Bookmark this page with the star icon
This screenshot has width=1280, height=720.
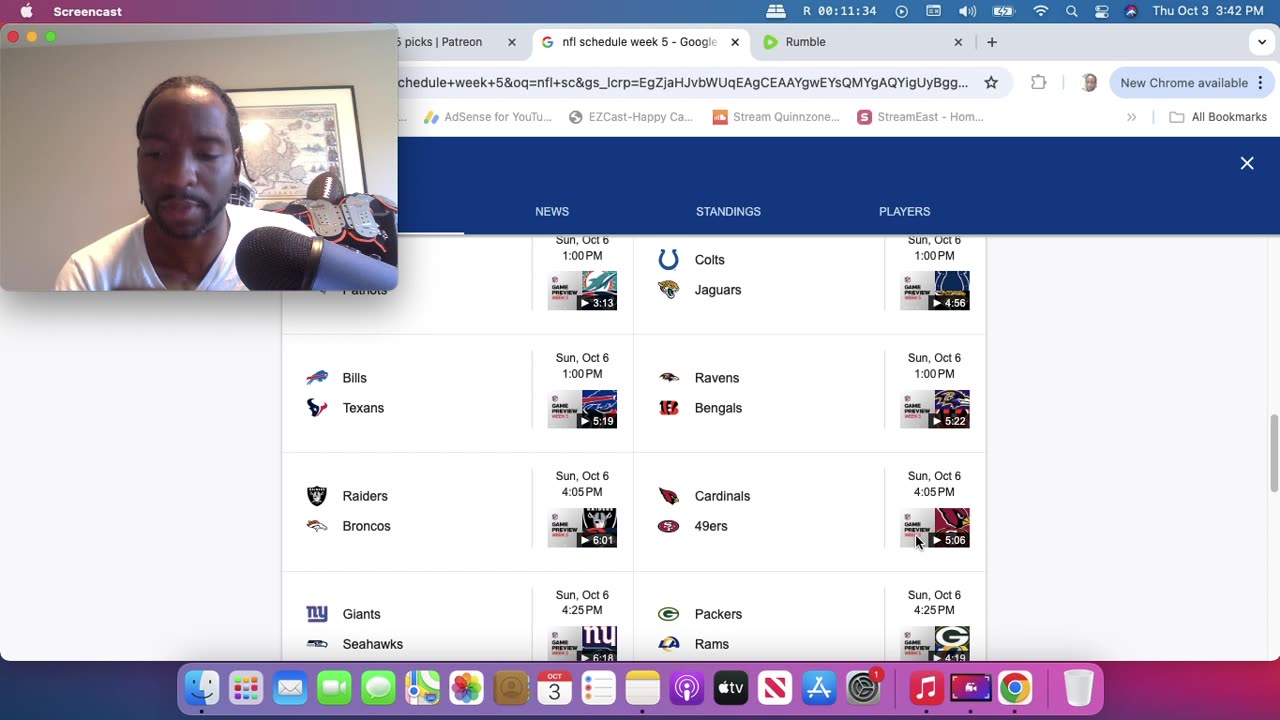coord(991,83)
